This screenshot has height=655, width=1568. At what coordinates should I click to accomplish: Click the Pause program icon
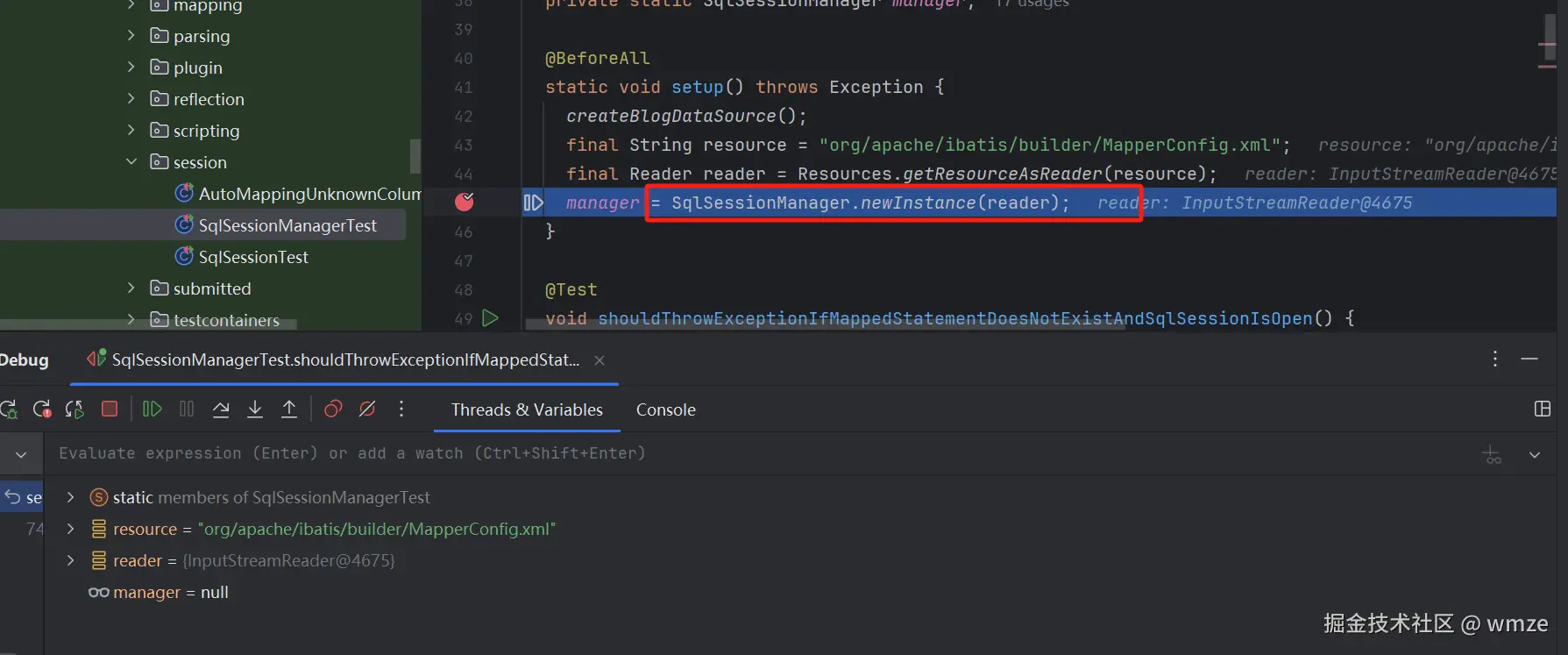[187, 409]
